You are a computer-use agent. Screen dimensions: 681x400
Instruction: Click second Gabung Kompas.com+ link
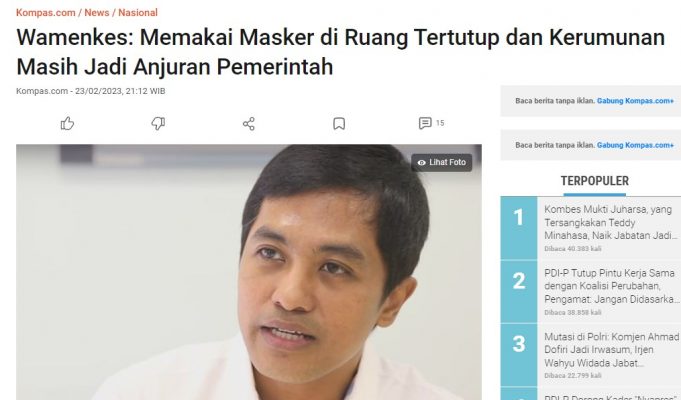click(x=635, y=145)
